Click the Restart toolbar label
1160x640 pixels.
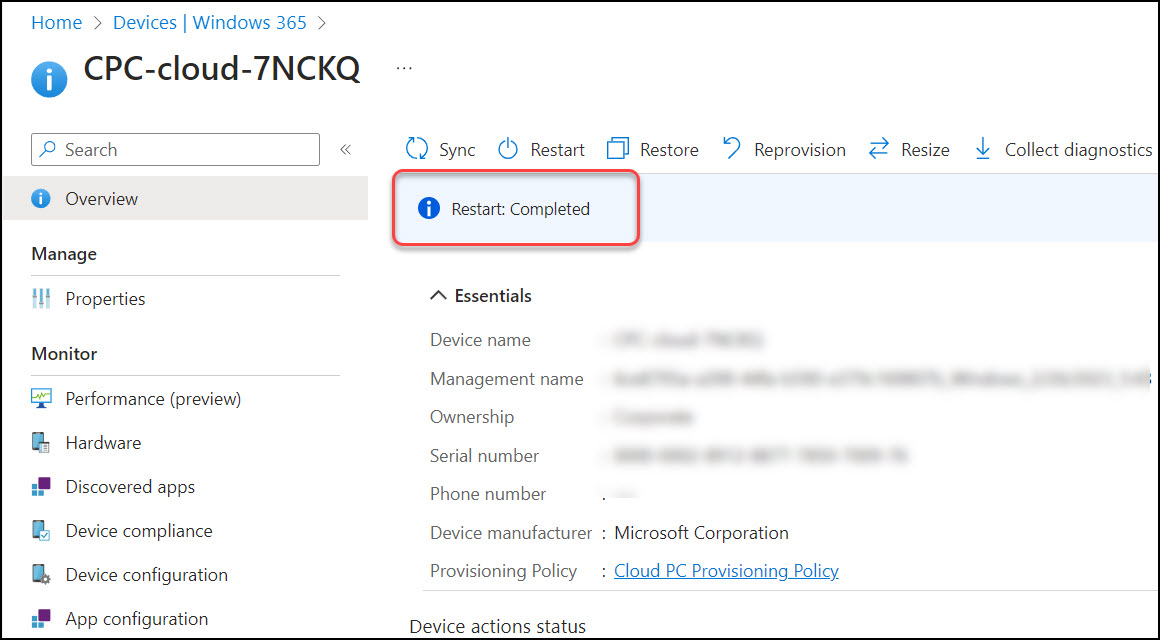pos(557,150)
